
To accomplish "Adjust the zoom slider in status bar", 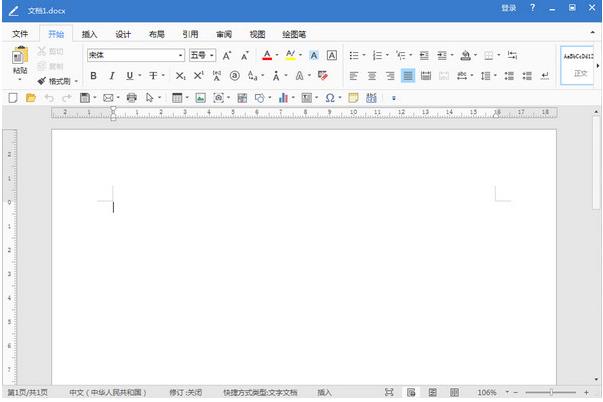I will tap(553, 392).
